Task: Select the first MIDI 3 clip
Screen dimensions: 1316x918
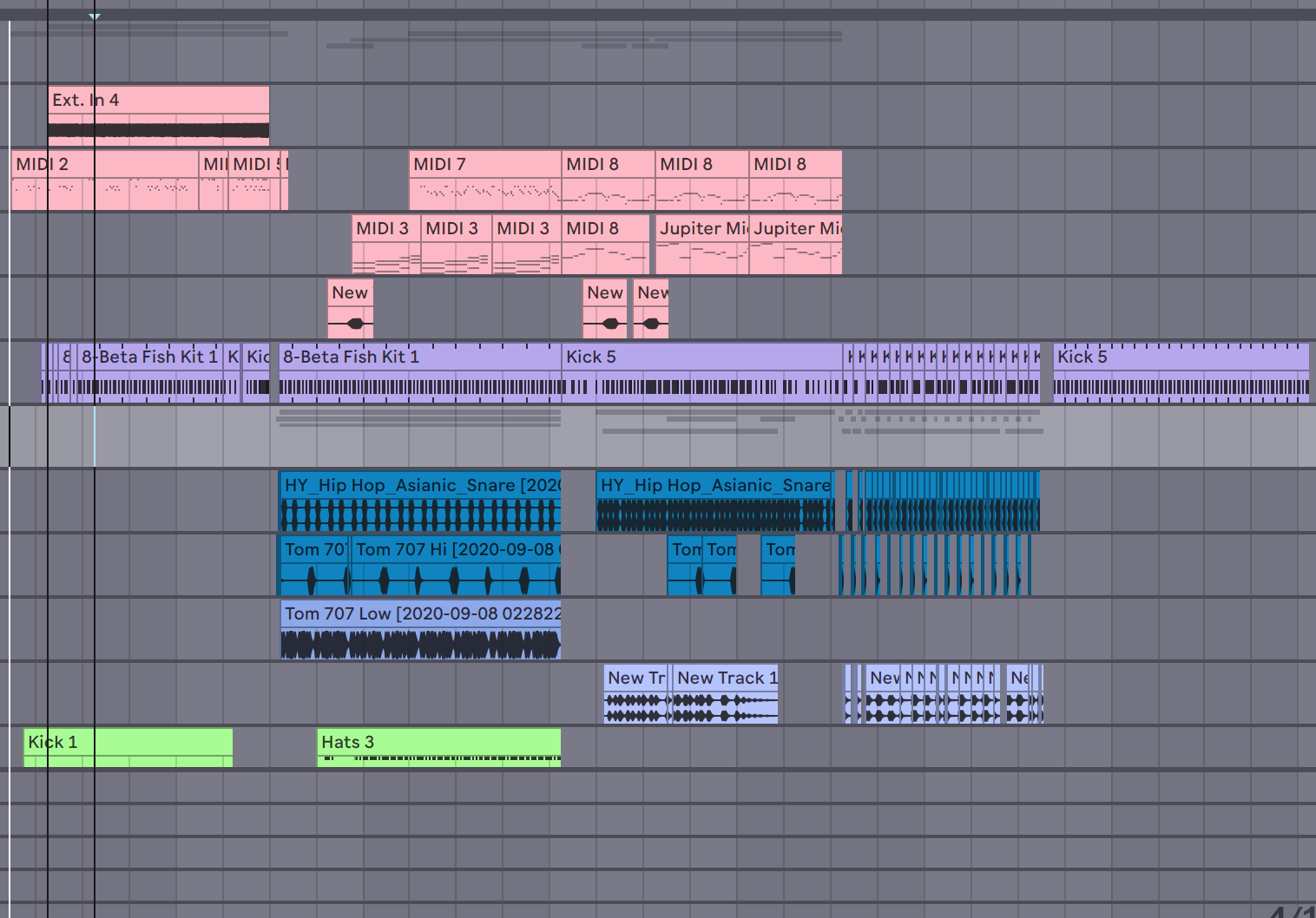Action: [386, 245]
